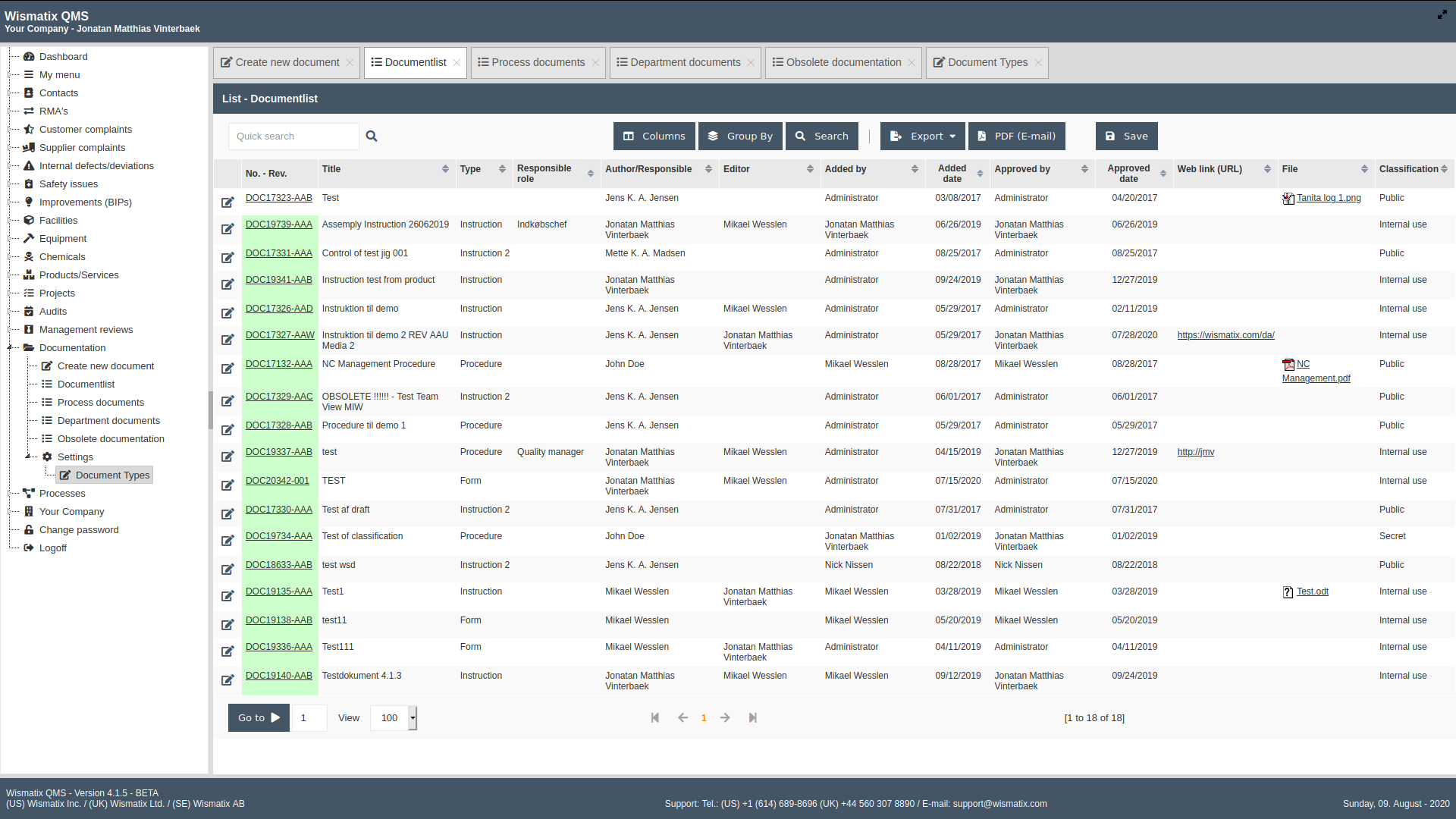
Task: Toggle sorting on Classification column
Action: coord(1444,169)
